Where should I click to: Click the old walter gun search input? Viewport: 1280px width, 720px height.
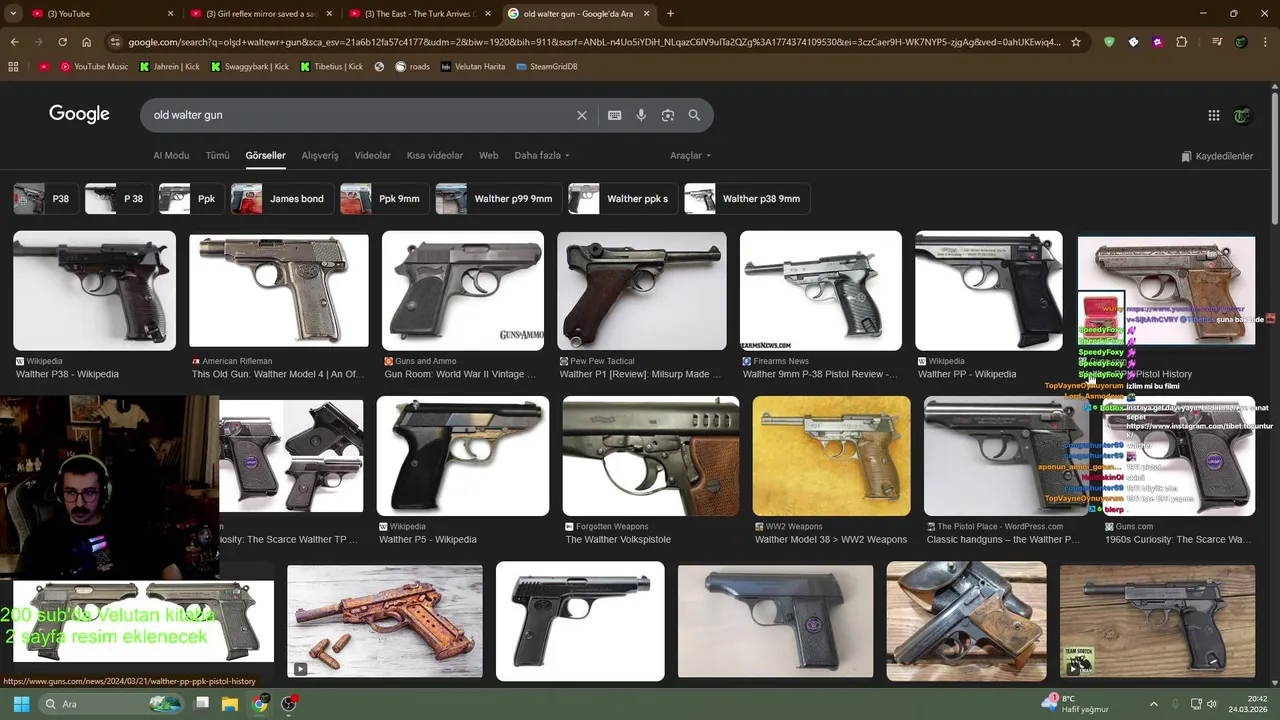point(360,115)
